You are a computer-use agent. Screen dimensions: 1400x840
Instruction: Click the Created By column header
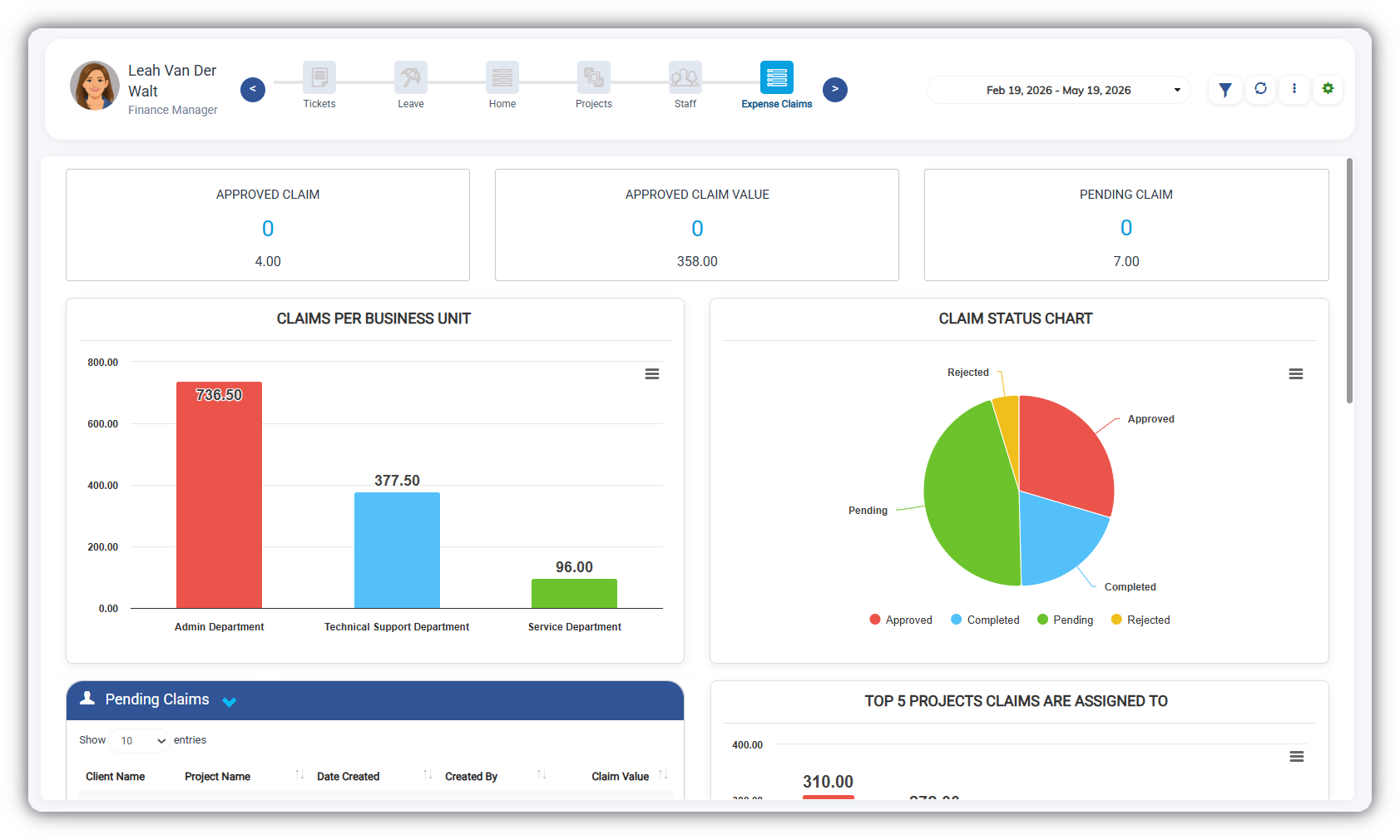(472, 777)
